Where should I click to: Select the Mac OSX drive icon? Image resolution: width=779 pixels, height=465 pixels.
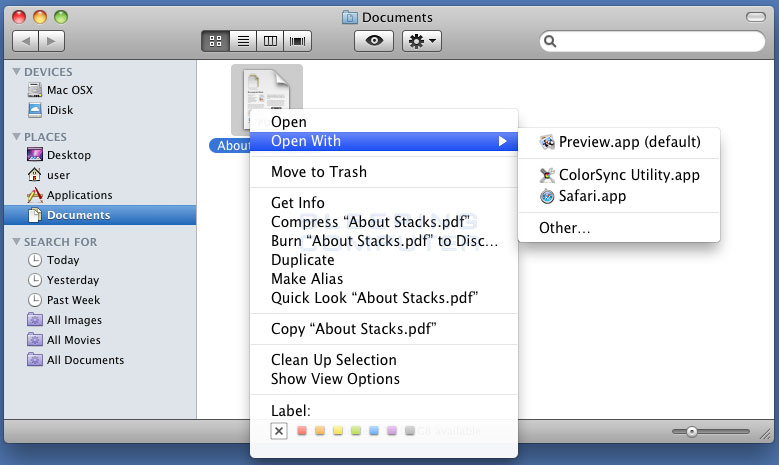pos(35,90)
